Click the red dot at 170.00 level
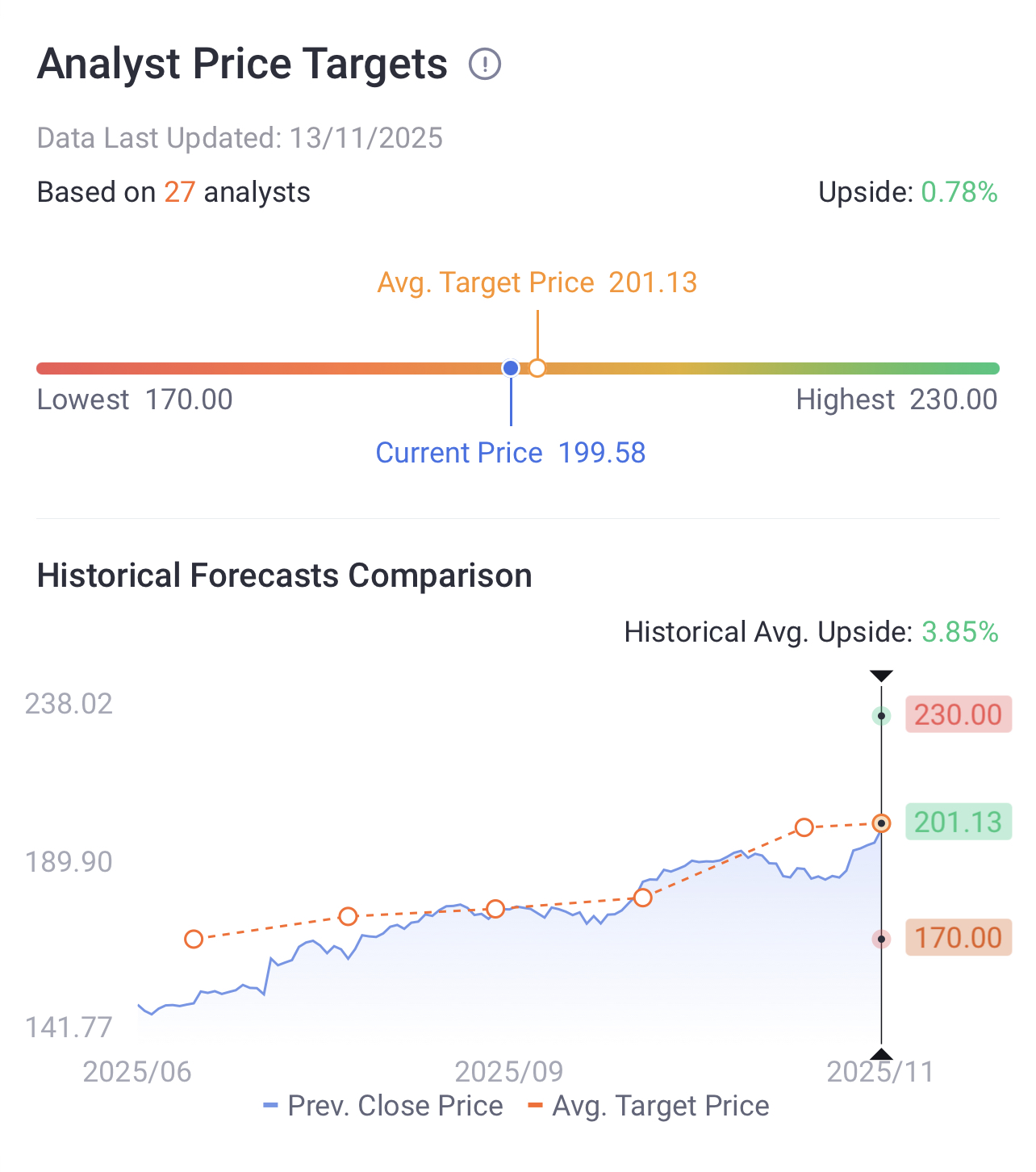 coord(882,939)
